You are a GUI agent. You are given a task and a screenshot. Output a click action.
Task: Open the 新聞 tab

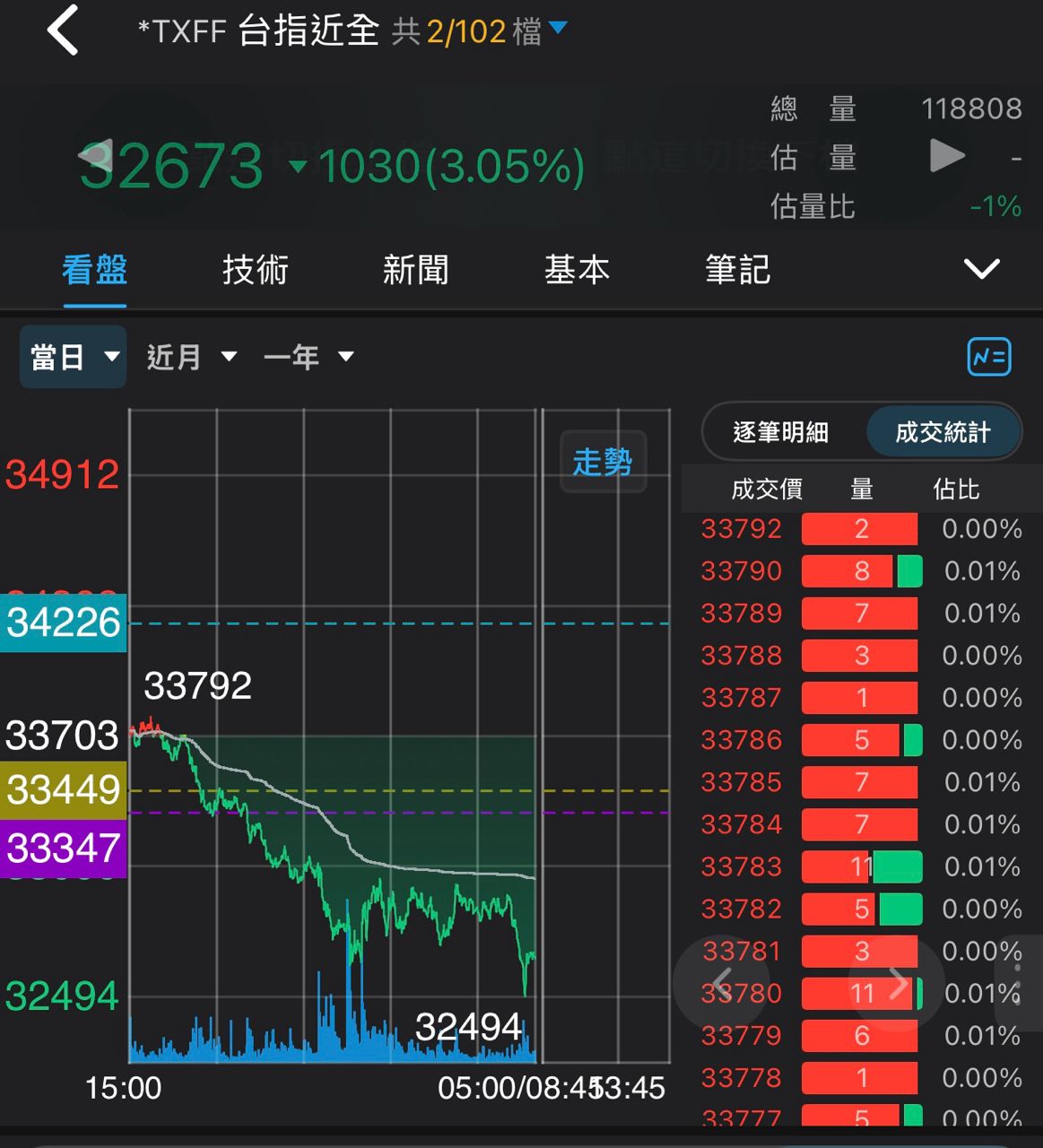pyautogui.click(x=415, y=269)
